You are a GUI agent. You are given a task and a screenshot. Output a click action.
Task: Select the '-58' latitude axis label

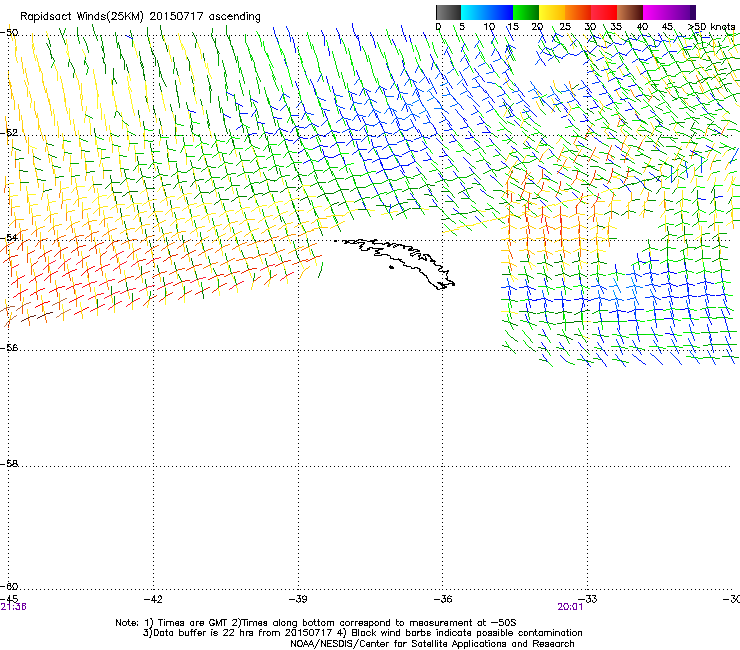pos(9,464)
